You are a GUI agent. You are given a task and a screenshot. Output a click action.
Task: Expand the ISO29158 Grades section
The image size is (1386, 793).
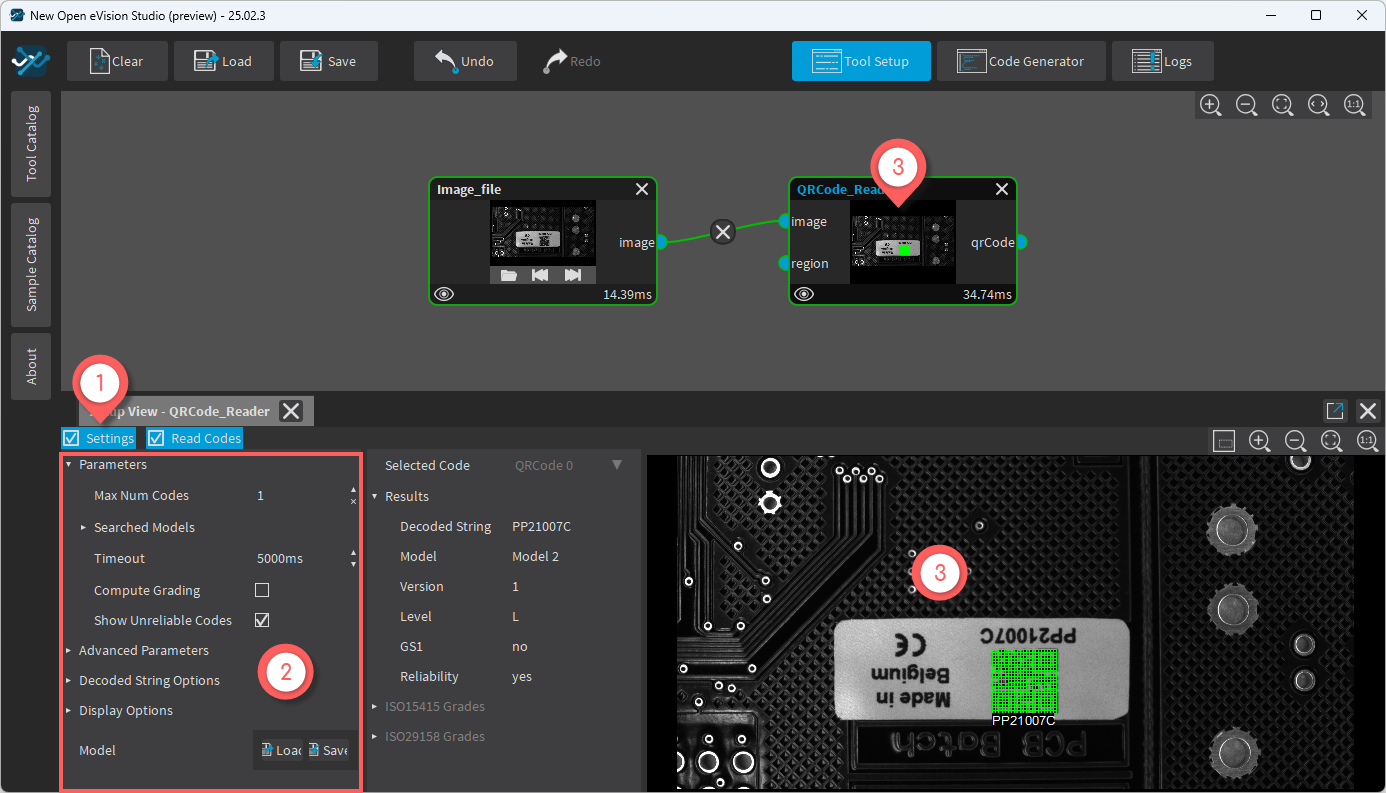[x=375, y=736]
